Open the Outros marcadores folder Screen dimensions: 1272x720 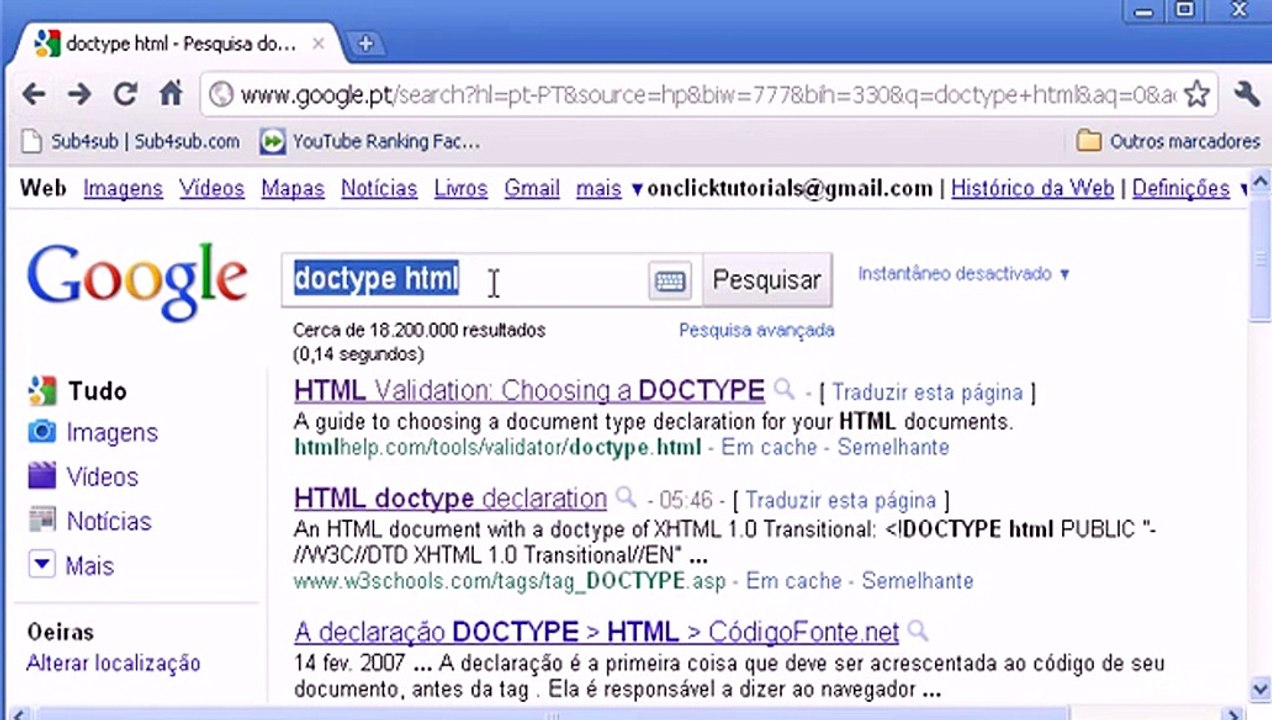coord(1168,141)
